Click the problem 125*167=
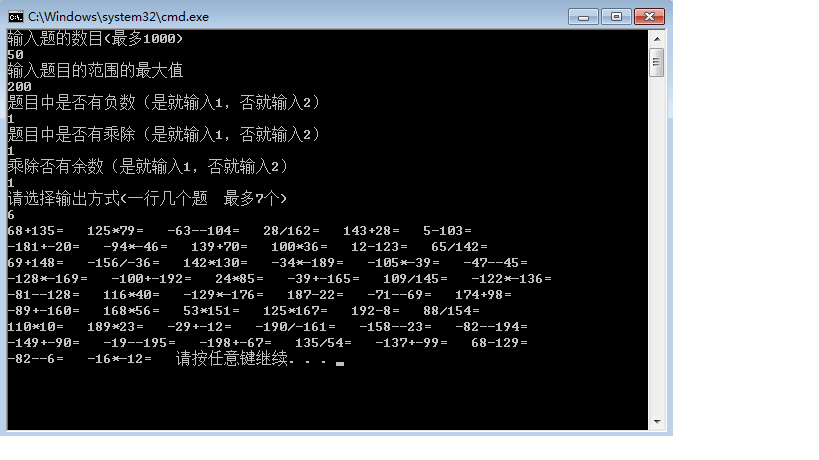The height and width of the screenshot is (460, 819). click(295, 311)
